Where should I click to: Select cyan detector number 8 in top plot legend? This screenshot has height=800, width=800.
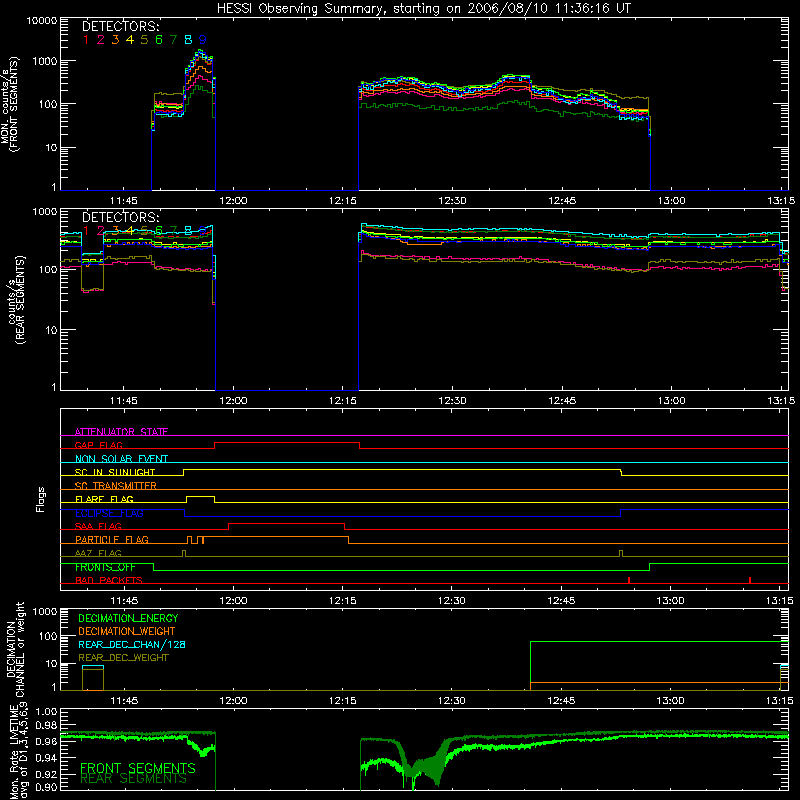point(188,39)
